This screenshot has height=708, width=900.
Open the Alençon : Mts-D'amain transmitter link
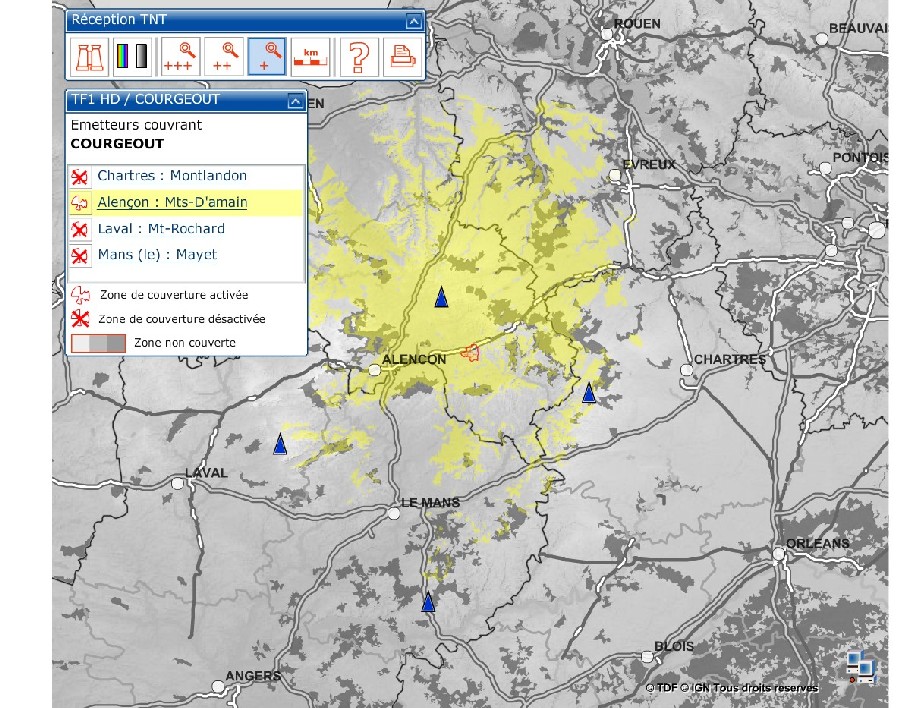click(172, 202)
